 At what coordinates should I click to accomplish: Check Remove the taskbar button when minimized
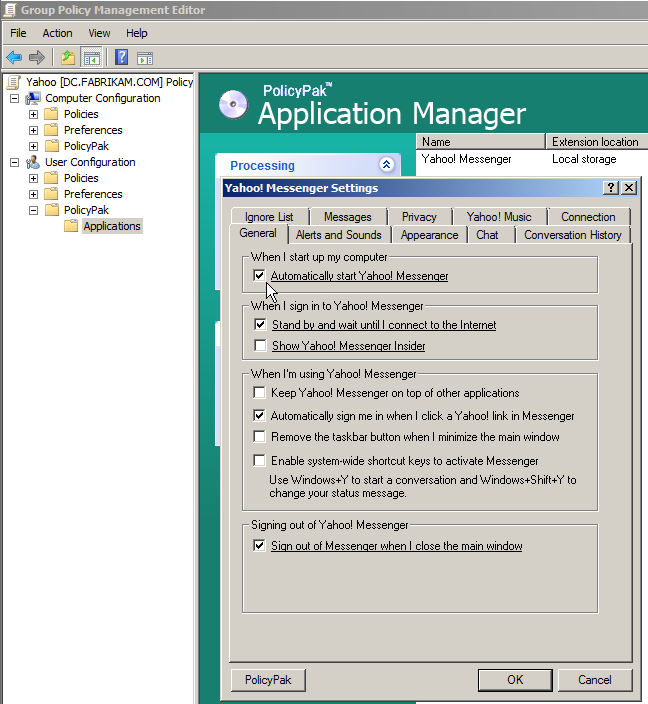259,436
